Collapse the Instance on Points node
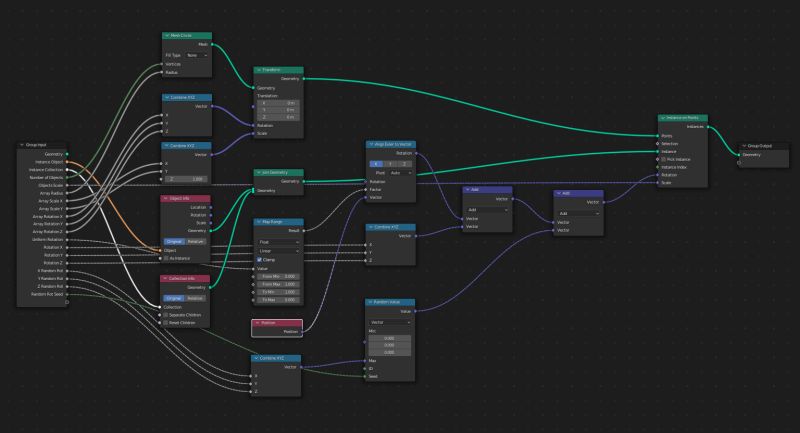The height and width of the screenshot is (433, 800). 663,118
